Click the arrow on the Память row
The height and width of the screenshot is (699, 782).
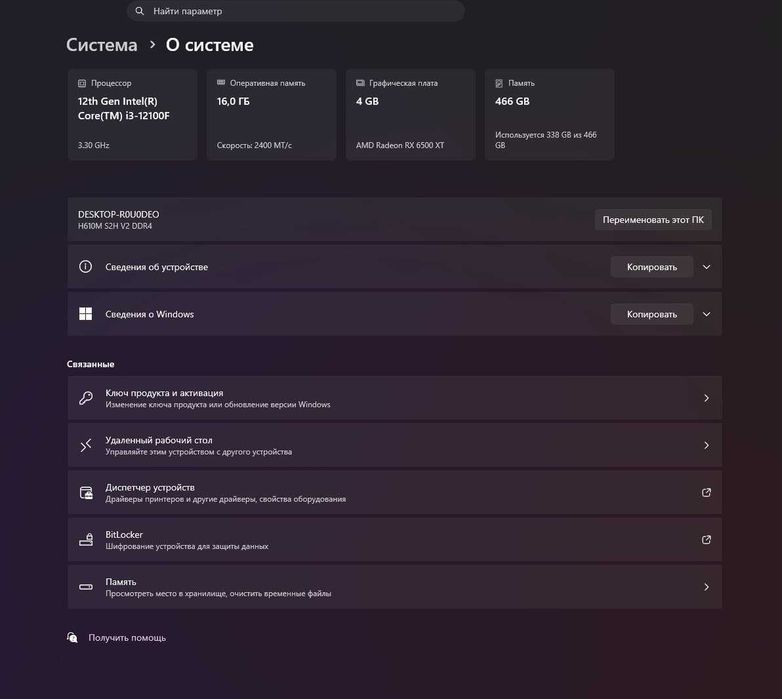706,587
